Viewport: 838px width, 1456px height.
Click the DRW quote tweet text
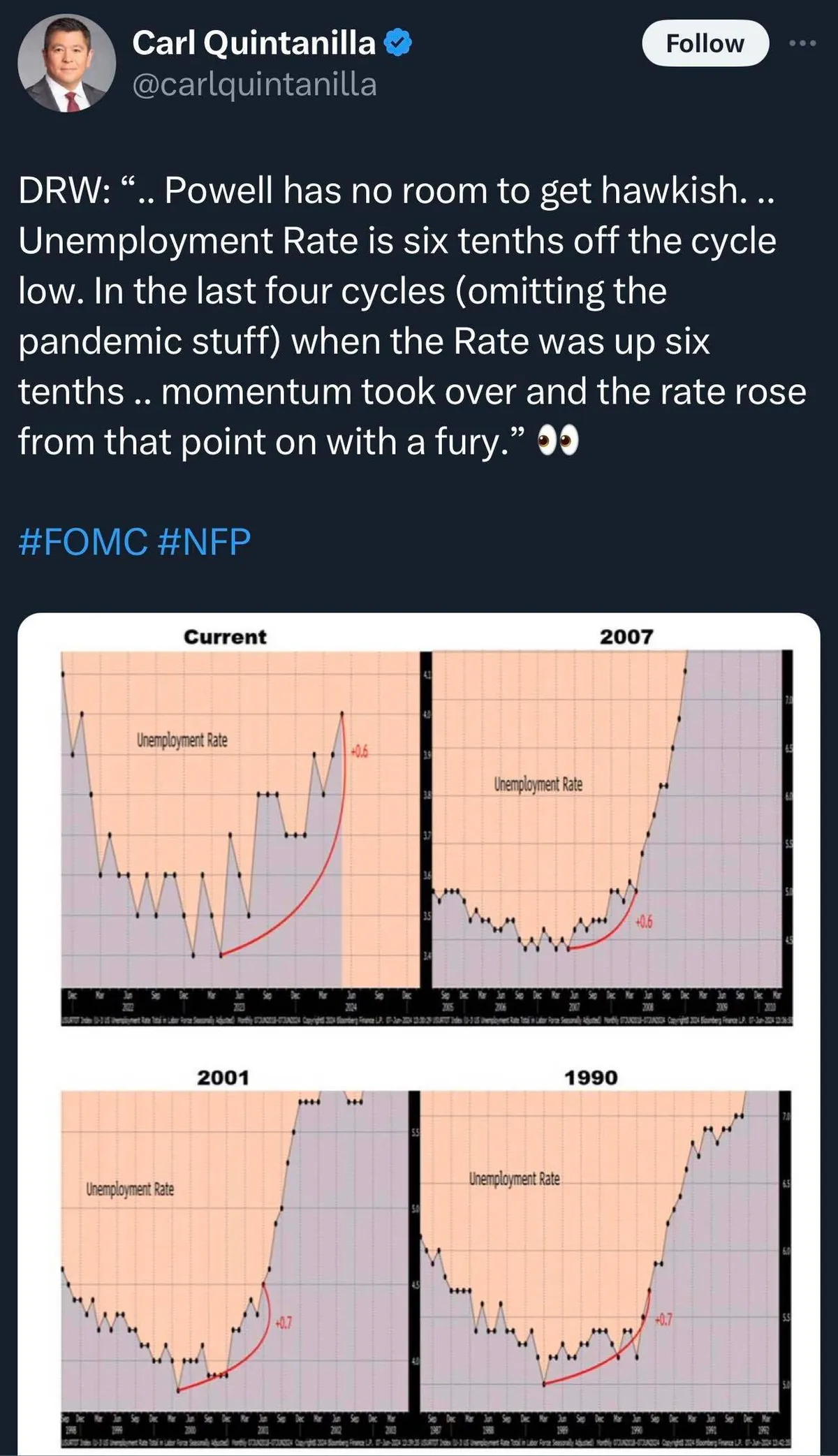pos(412,316)
